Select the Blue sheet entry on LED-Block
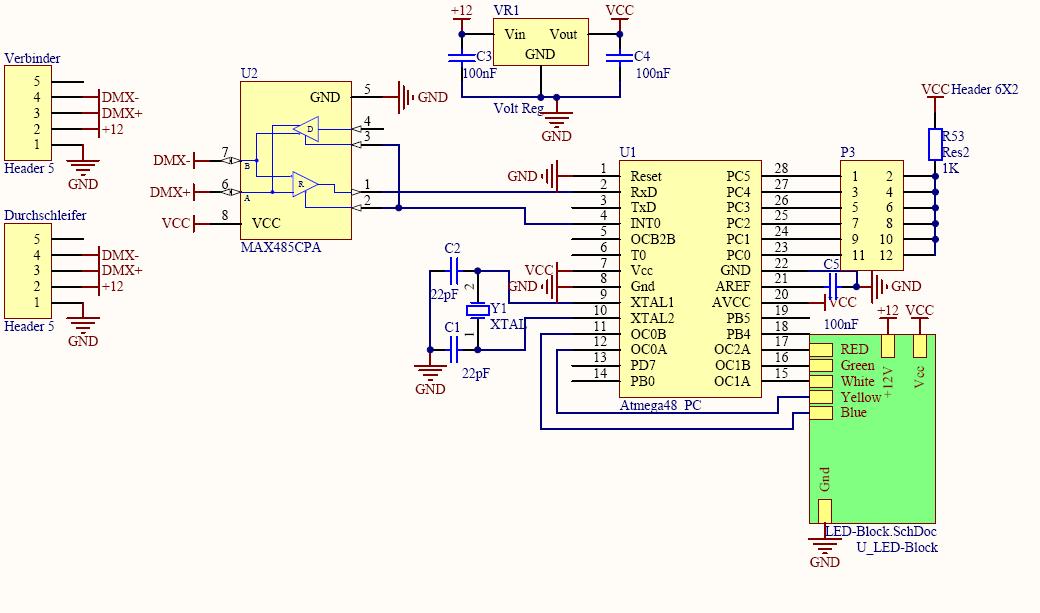The image size is (1040, 613). pyautogui.click(x=821, y=413)
